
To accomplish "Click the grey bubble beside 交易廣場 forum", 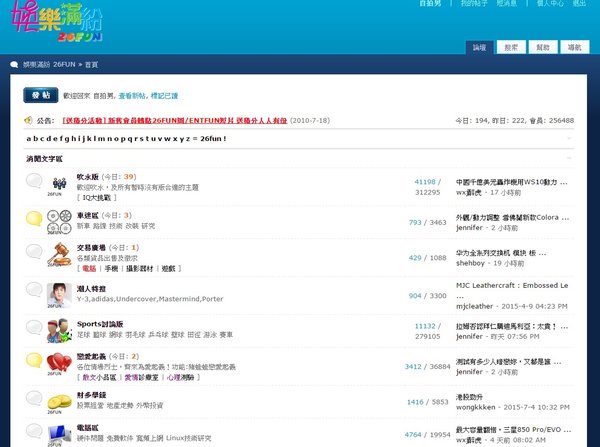I will 34,251.
